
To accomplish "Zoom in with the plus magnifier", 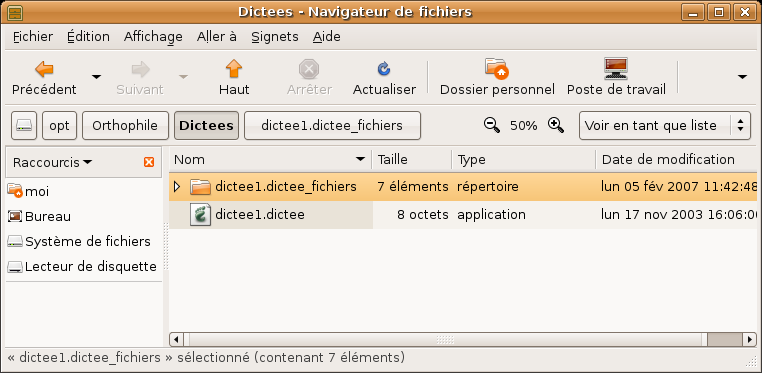I will [556, 126].
